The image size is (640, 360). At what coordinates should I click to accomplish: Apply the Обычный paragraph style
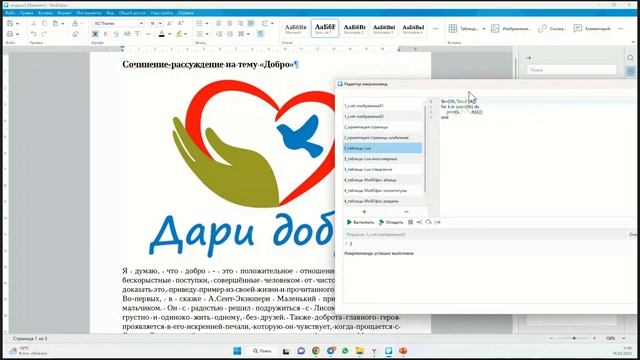pyautogui.click(x=296, y=29)
